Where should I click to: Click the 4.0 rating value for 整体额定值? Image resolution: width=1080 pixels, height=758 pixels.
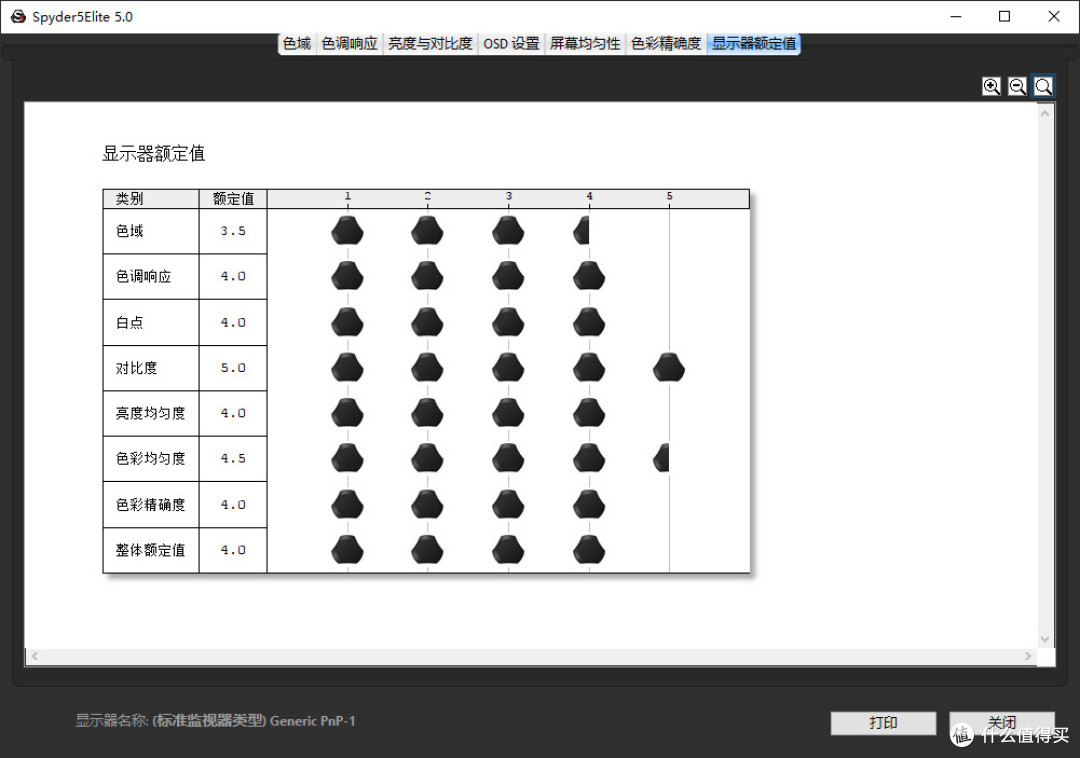tap(233, 550)
